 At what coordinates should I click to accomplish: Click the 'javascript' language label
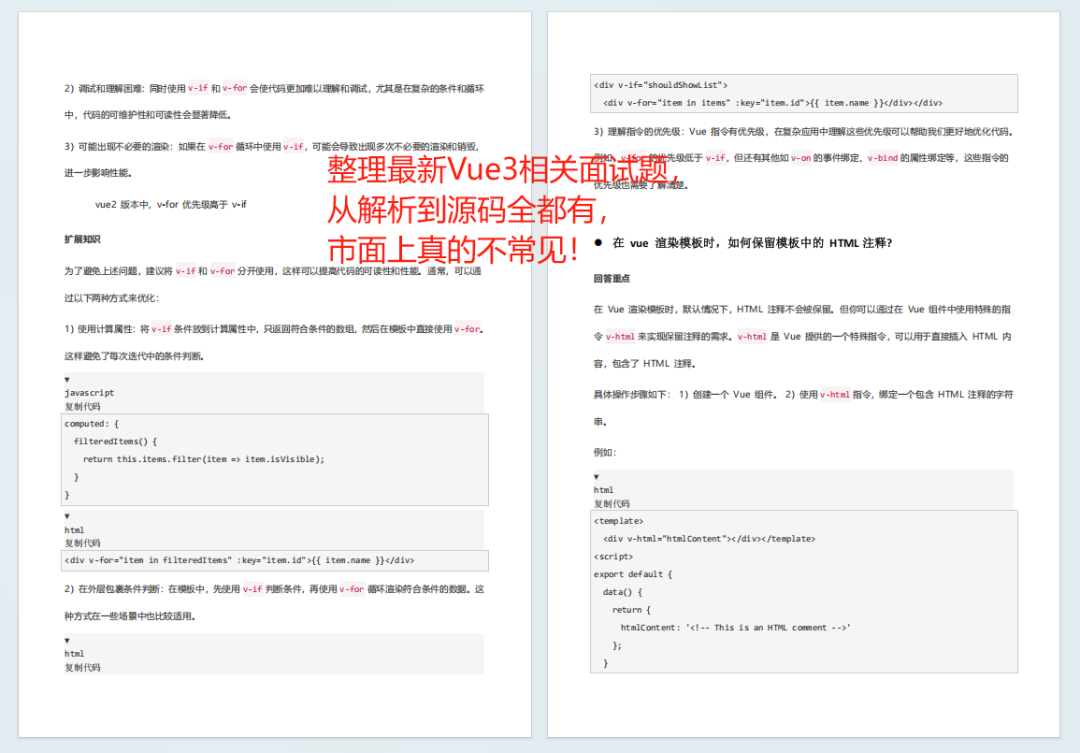coord(90,393)
